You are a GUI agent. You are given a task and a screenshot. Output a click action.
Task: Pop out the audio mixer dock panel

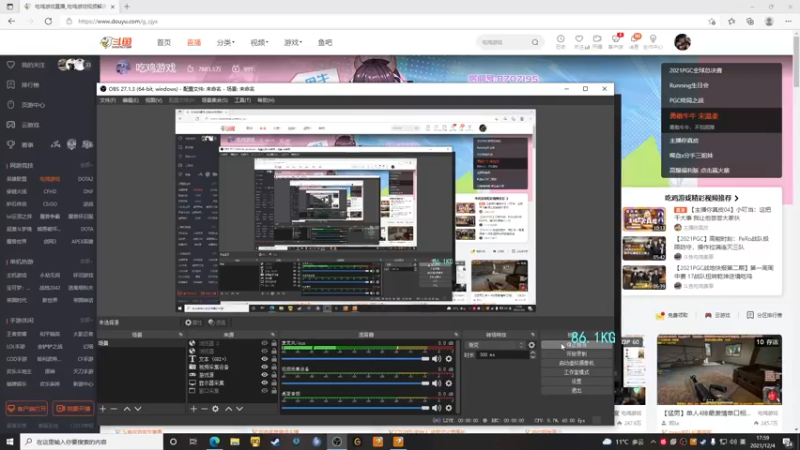tap(456, 335)
